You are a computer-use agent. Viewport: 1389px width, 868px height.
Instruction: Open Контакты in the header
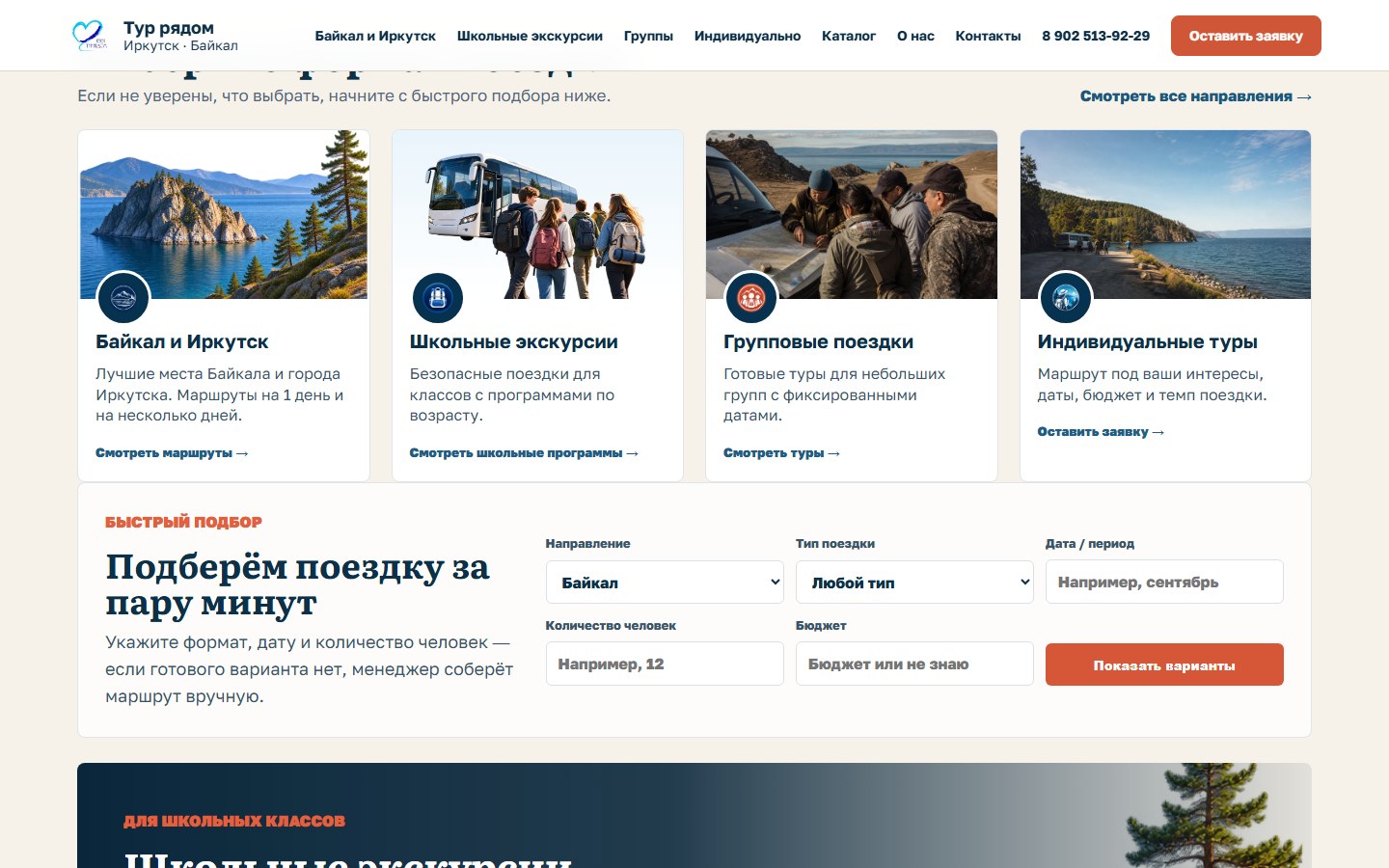click(x=988, y=36)
